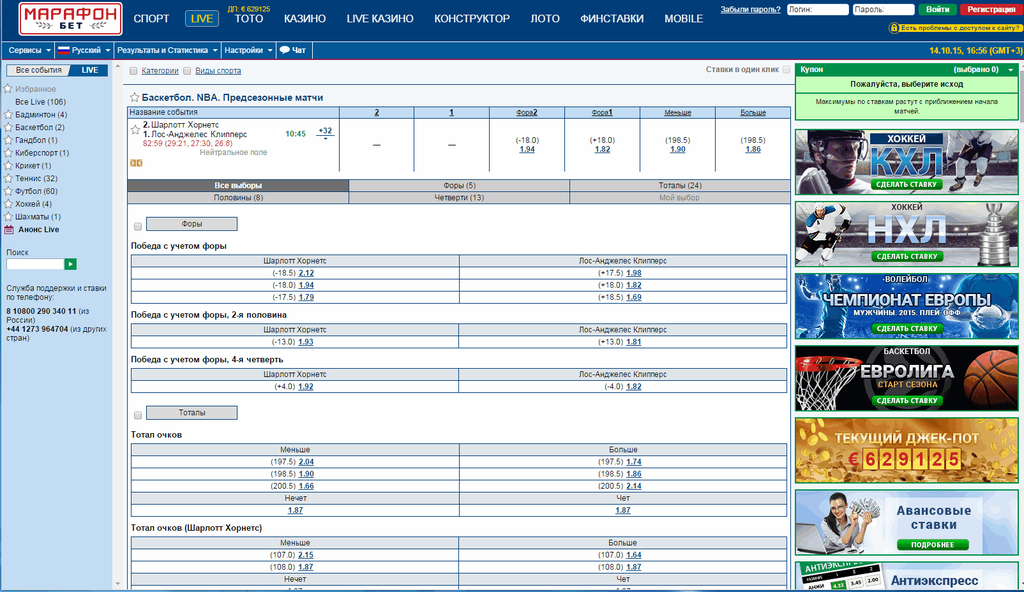Open the LIVE main menu item
This screenshot has height=592, width=1024.
[202, 18]
